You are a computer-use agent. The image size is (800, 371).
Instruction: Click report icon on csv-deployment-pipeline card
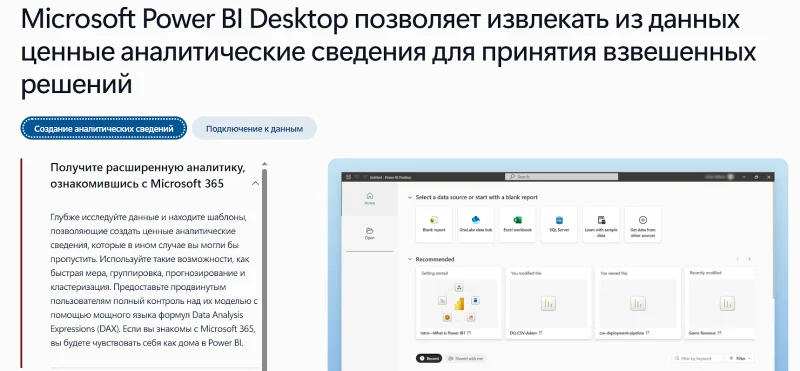pos(638,304)
